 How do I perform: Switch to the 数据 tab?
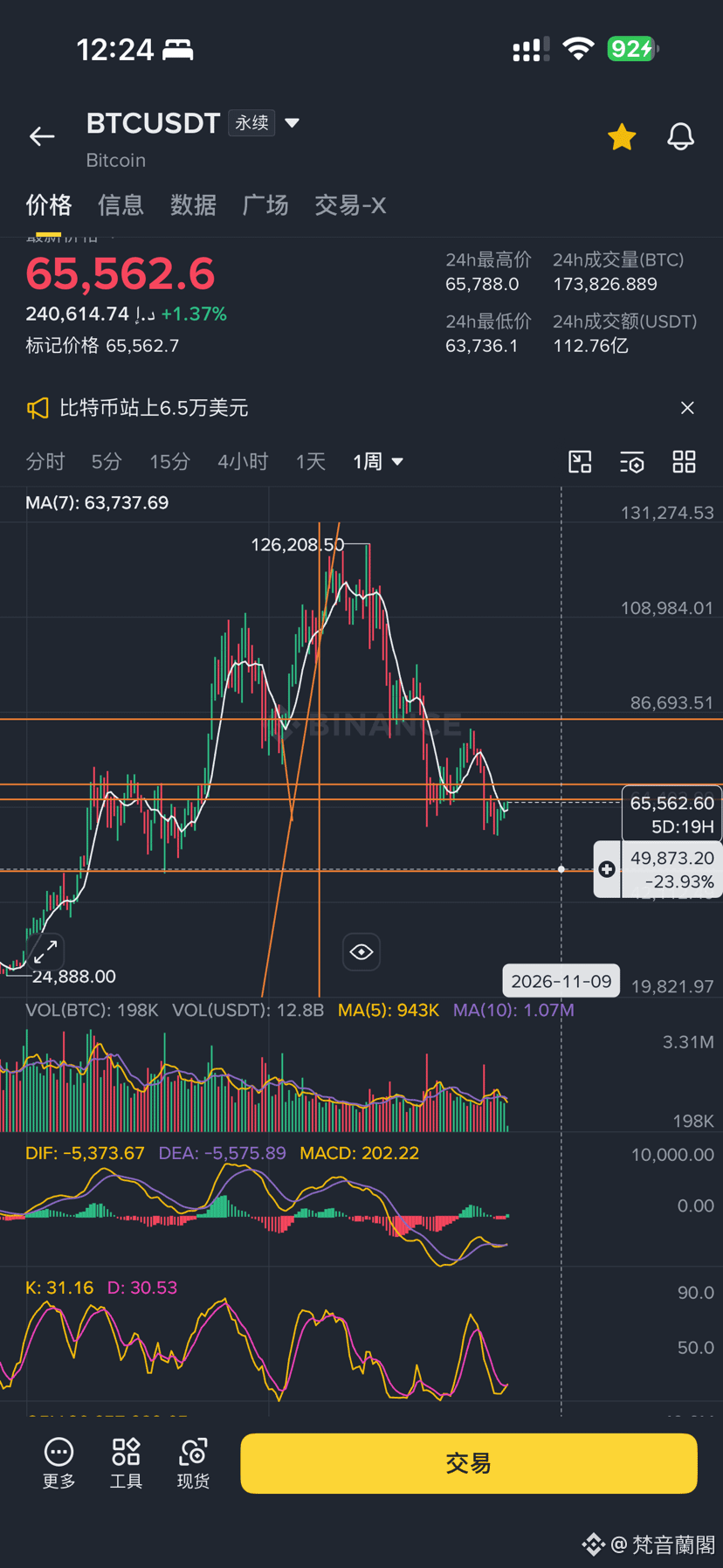193,205
